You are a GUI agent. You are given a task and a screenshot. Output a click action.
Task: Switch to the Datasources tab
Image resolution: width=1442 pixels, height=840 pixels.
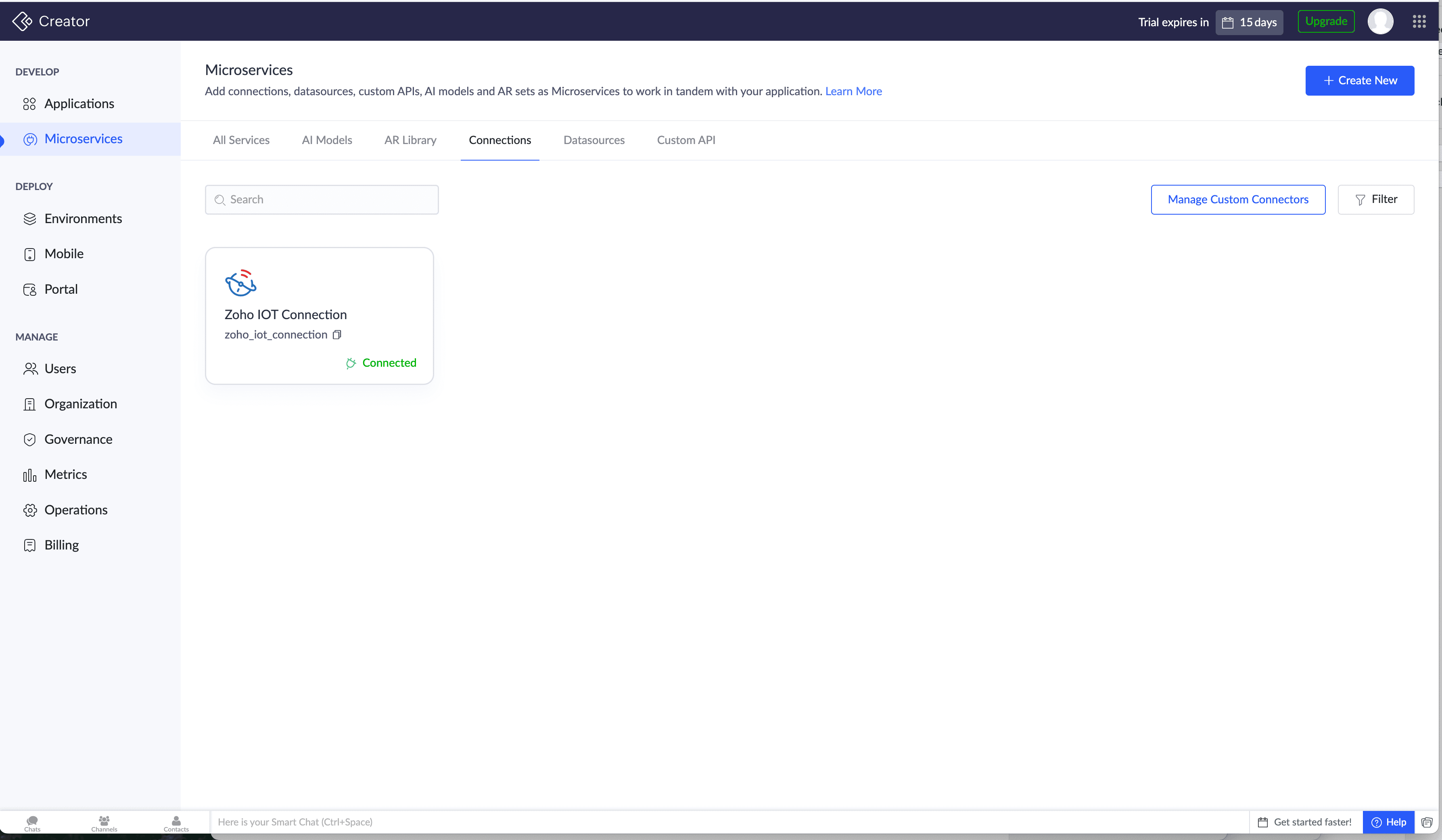coord(594,140)
